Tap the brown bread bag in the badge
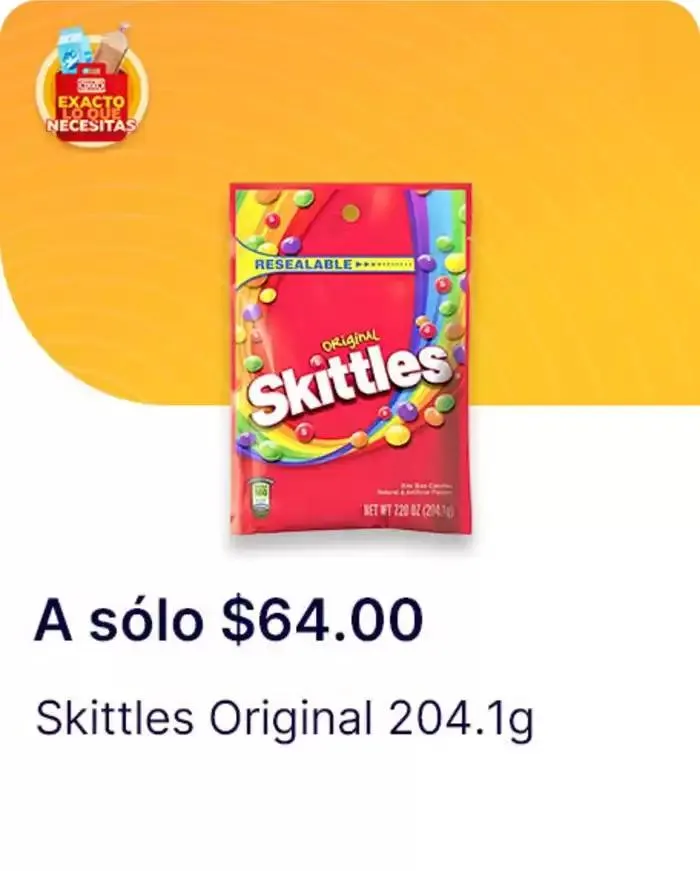 point(113,49)
